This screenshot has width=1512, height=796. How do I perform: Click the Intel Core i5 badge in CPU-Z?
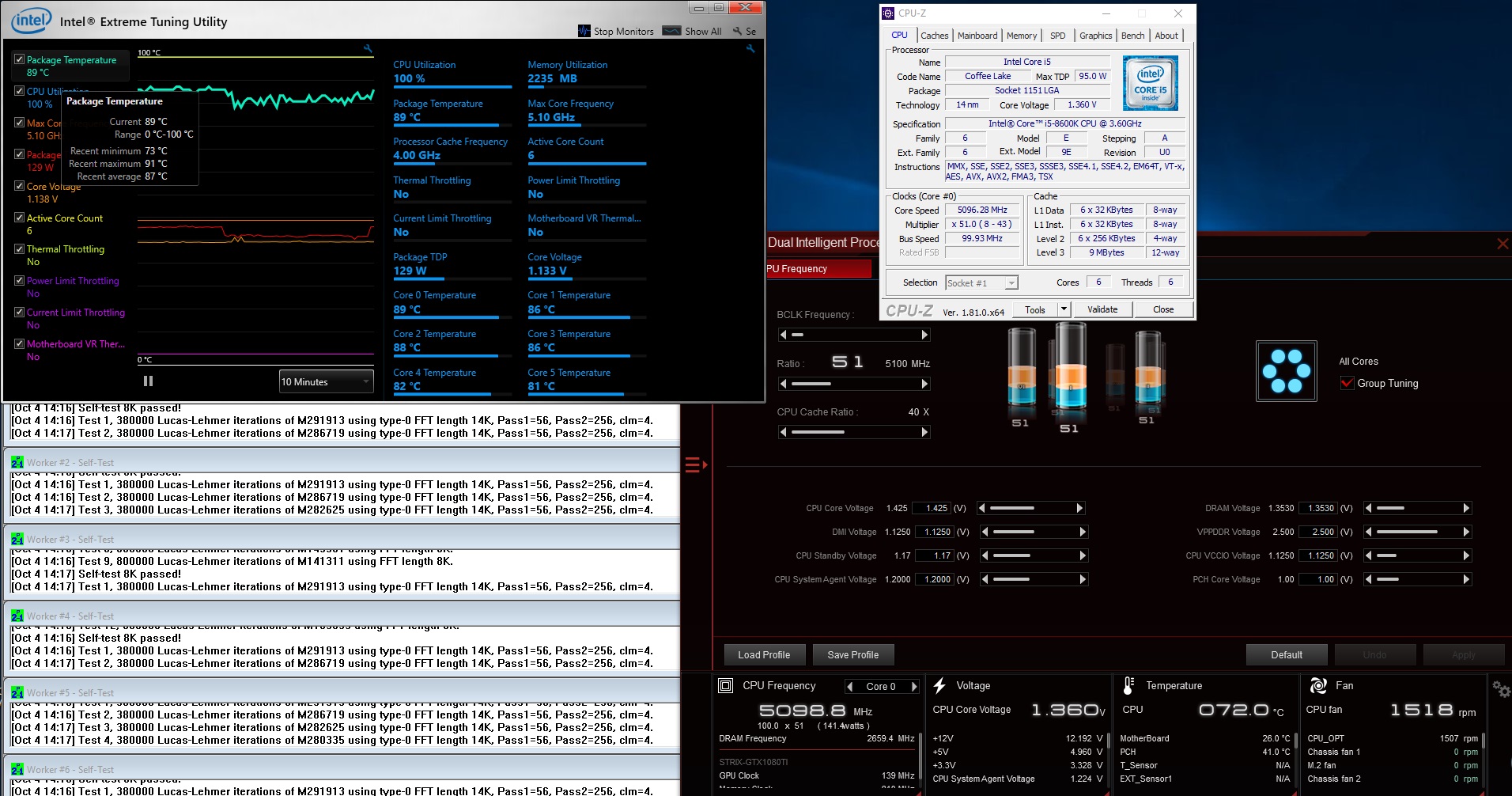(1151, 83)
